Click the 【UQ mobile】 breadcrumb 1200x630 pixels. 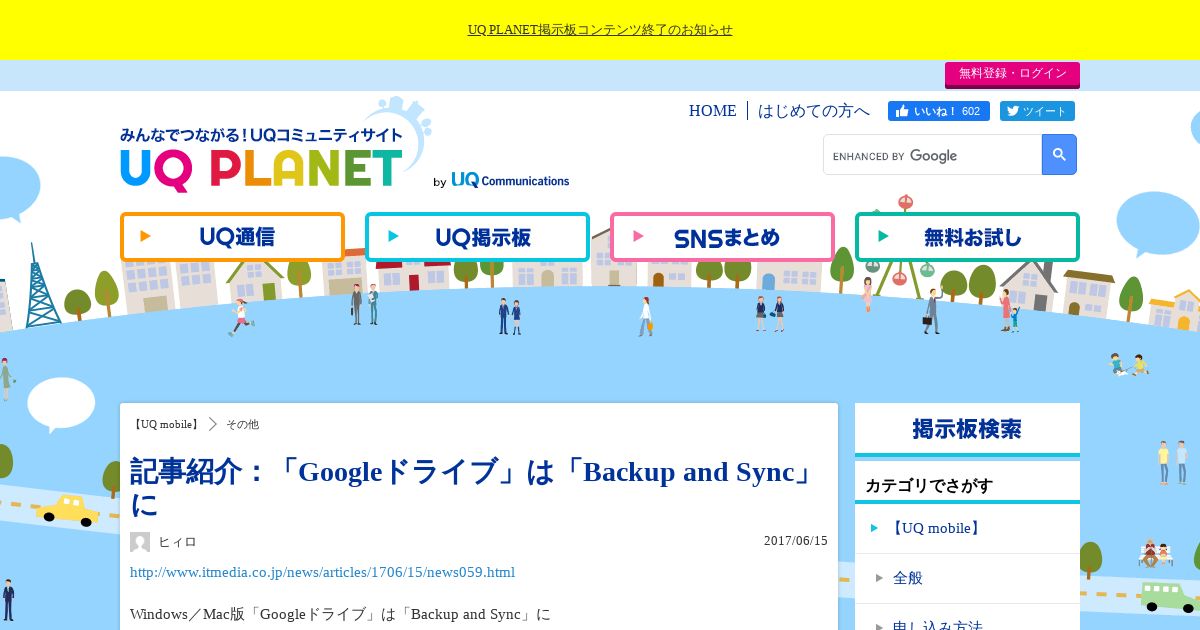coord(166,424)
